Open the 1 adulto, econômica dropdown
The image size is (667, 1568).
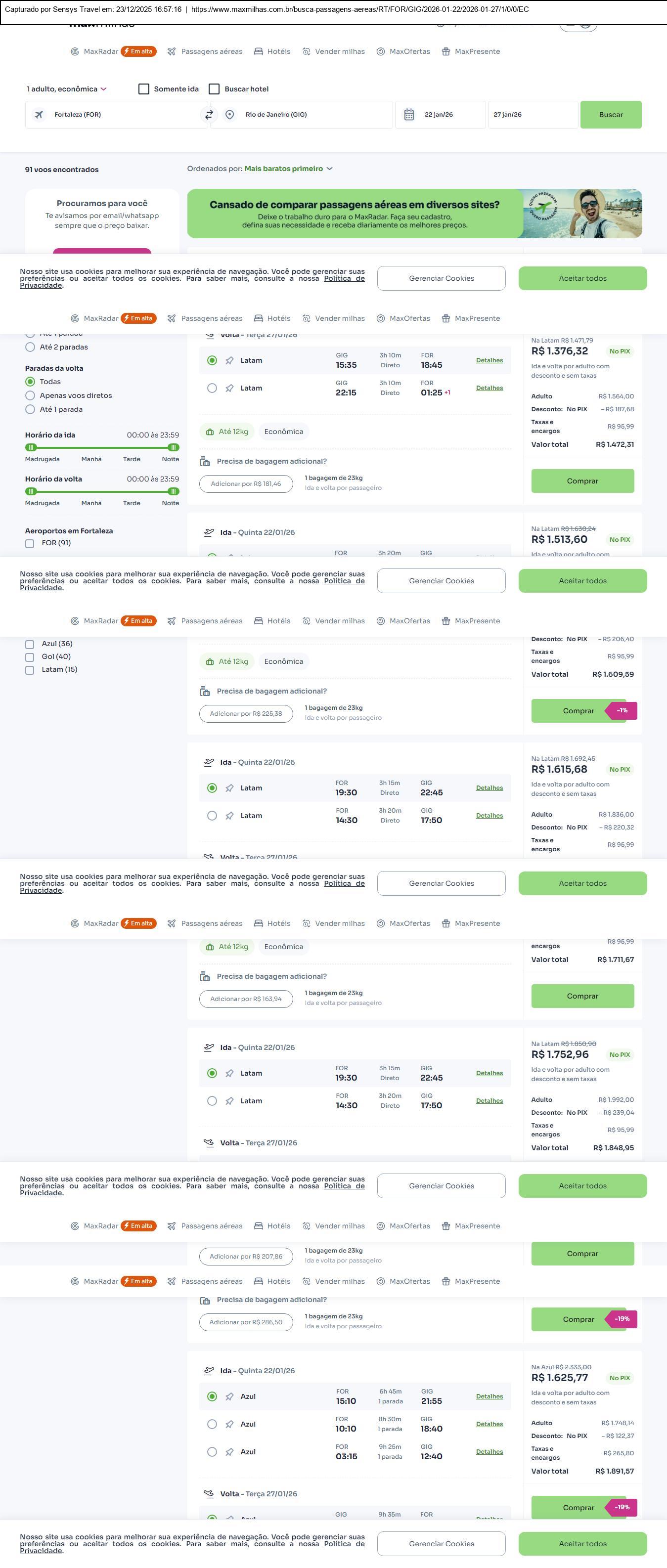66,89
